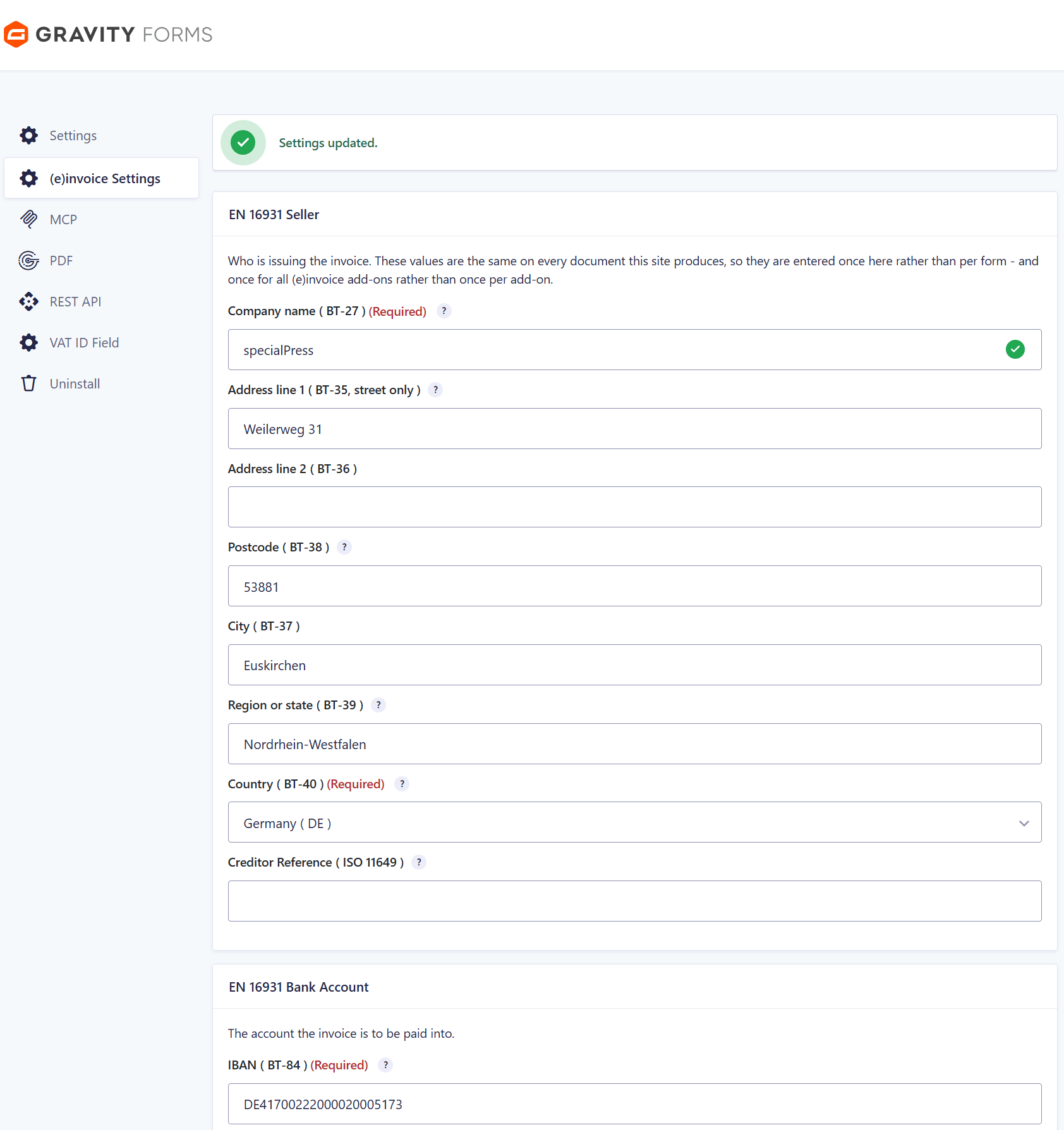1064x1130 pixels.
Task: Show help for IBAN BT-84
Action: point(385,1065)
